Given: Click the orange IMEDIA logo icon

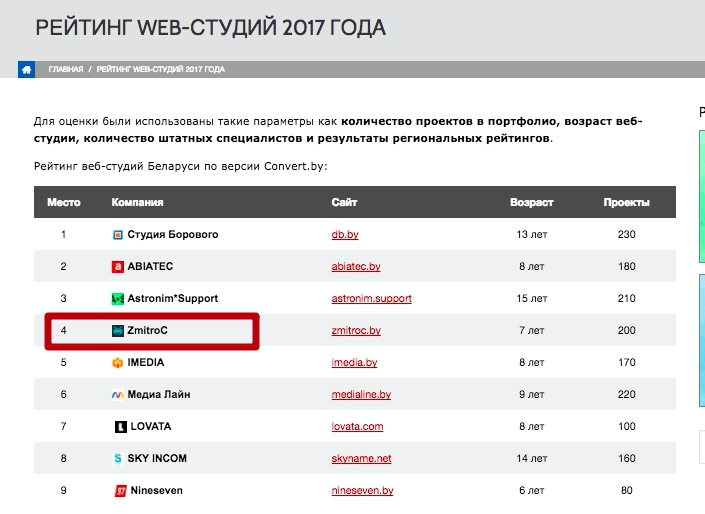Looking at the screenshot, I should click(x=117, y=362).
